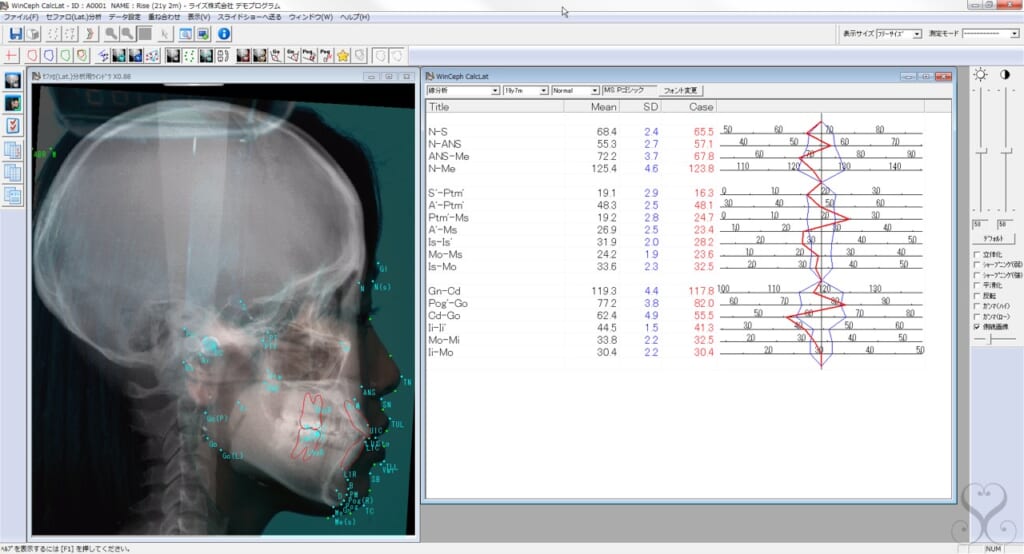Toggle the first ガンマ checkbox
The image size is (1024, 554).
(x=977, y=306)
